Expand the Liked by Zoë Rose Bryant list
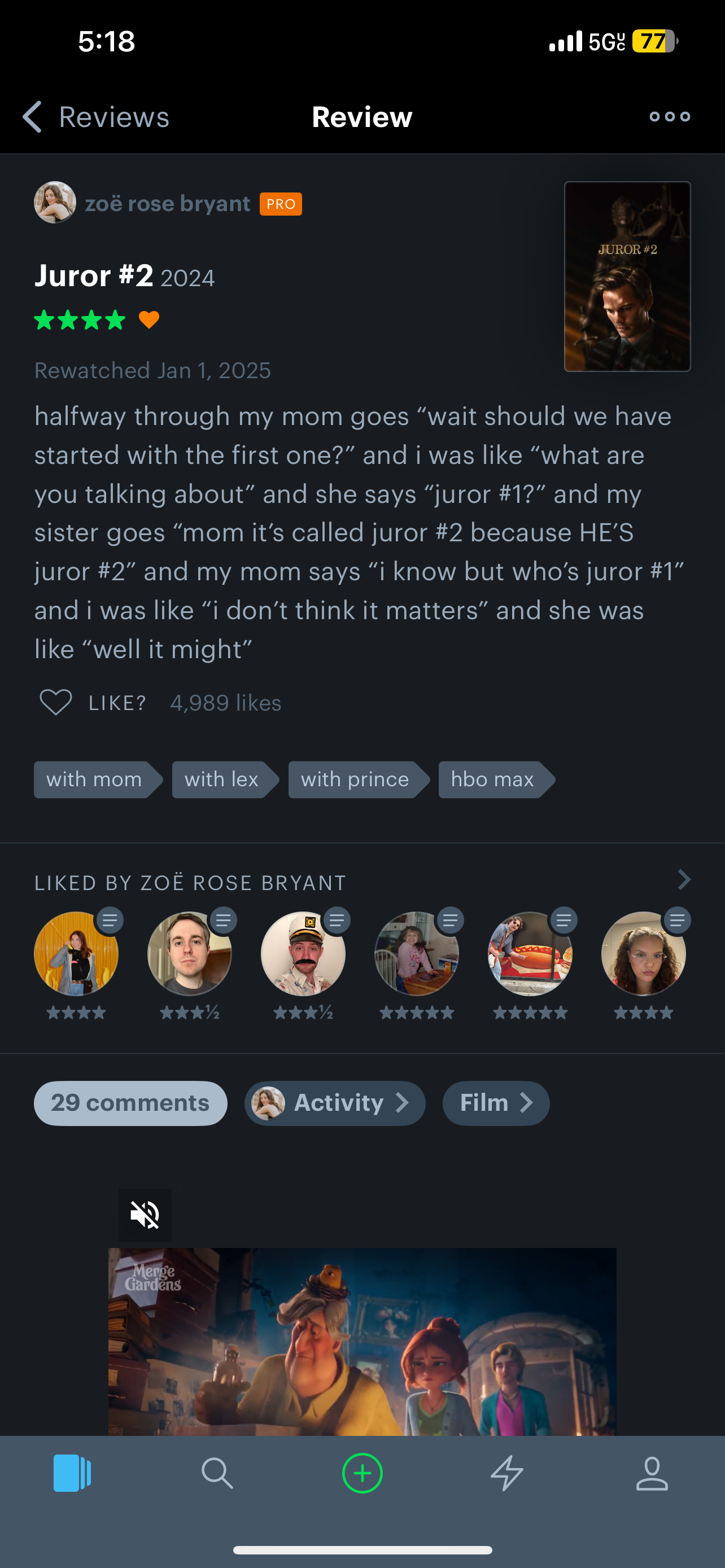 coord(684,879)
